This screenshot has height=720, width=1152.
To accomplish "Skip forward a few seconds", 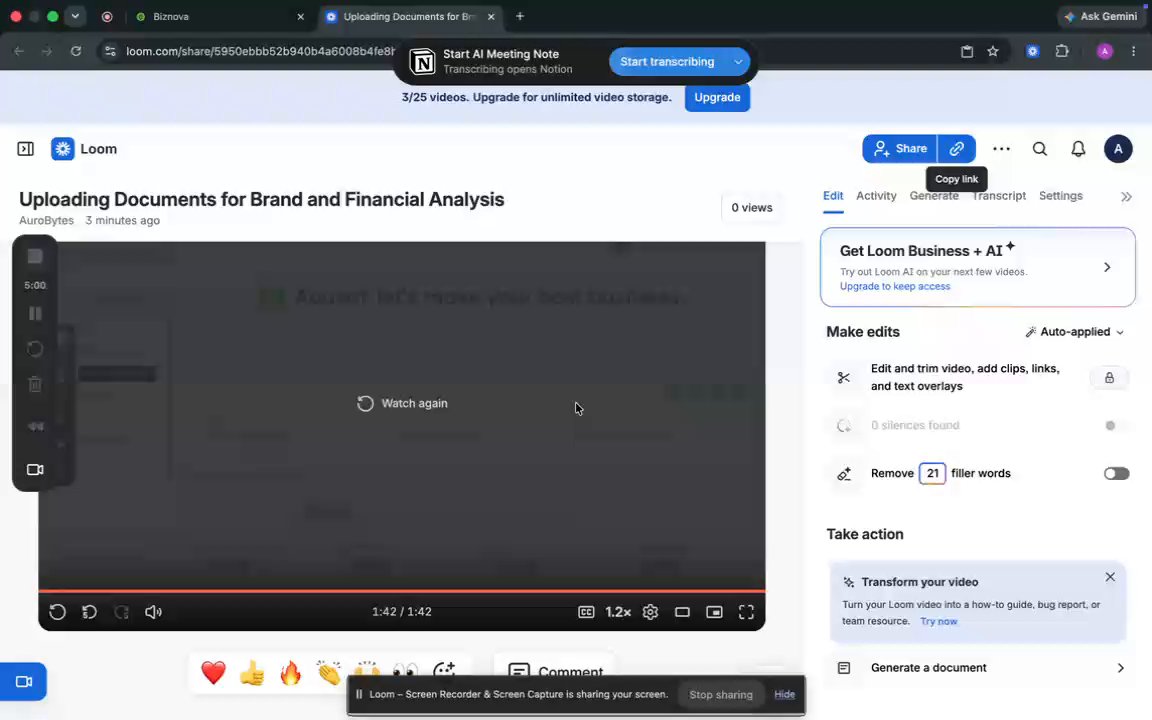I will 122,612.
